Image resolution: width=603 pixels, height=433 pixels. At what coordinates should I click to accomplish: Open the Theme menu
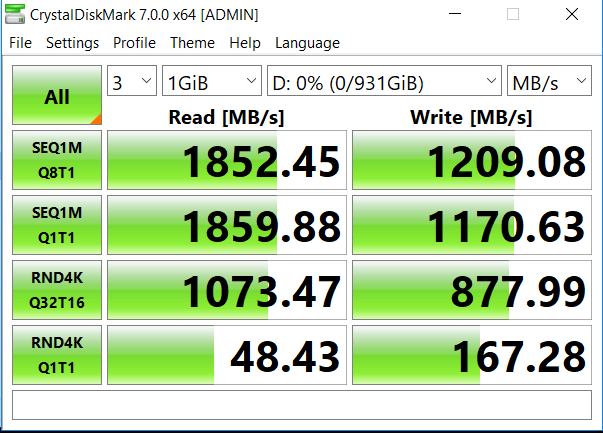coord(192,43)
